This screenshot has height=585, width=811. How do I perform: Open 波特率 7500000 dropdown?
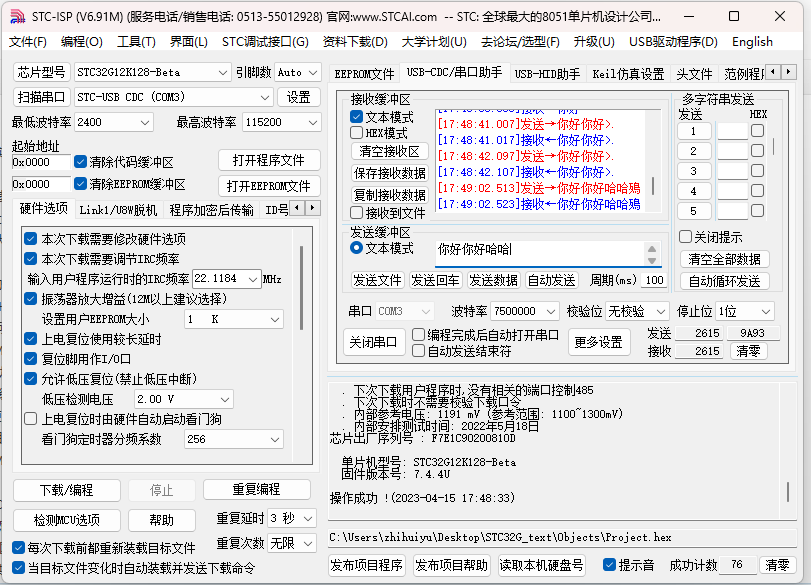(x=524, y=311)
